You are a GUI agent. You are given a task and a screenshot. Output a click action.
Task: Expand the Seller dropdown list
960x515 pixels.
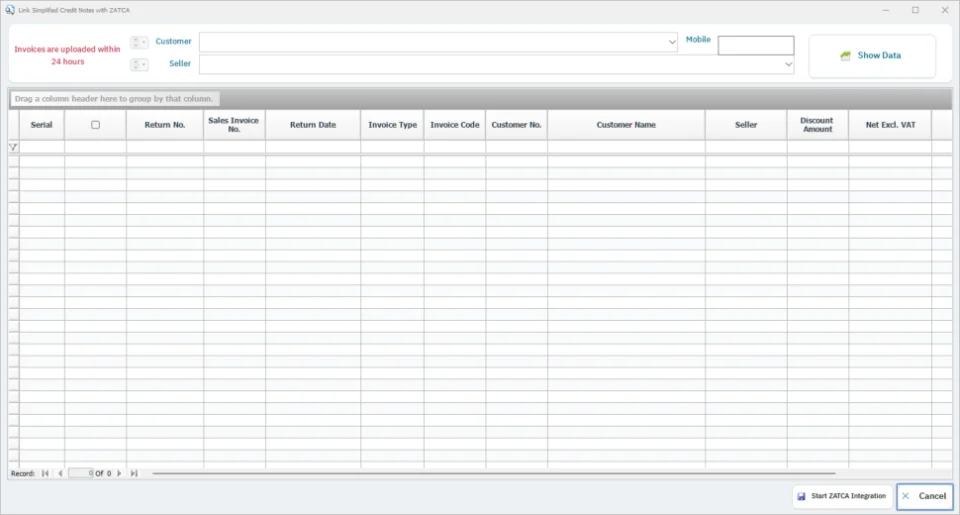tap(788, 64)
